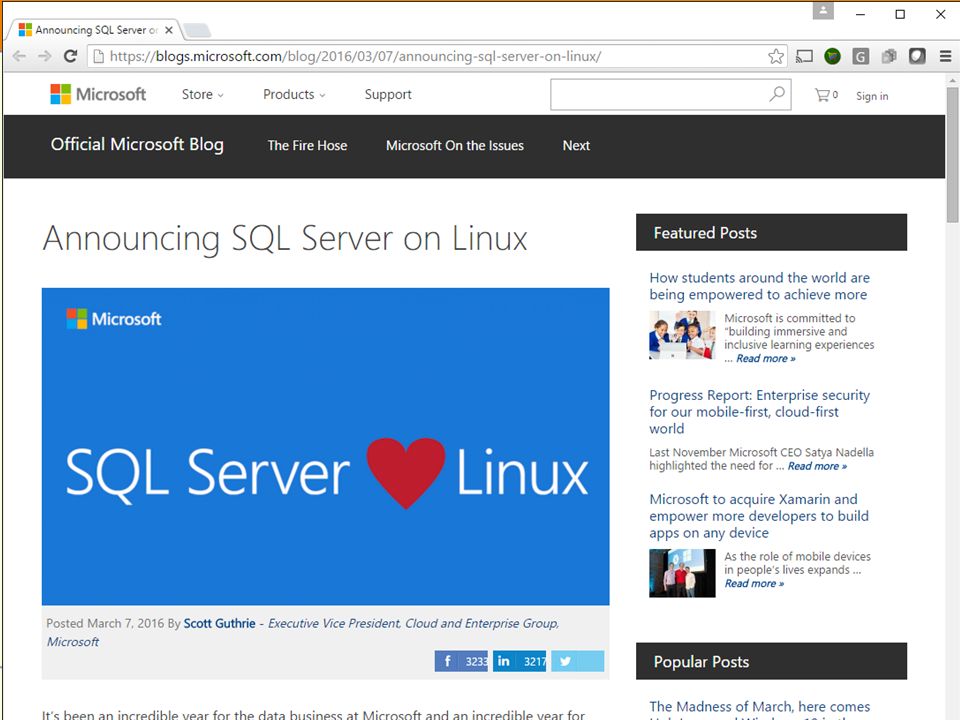Click the 'Announcing SQL Server on Linux' heading
This screenshot has width=960, height=720.
tap(285, 238)
